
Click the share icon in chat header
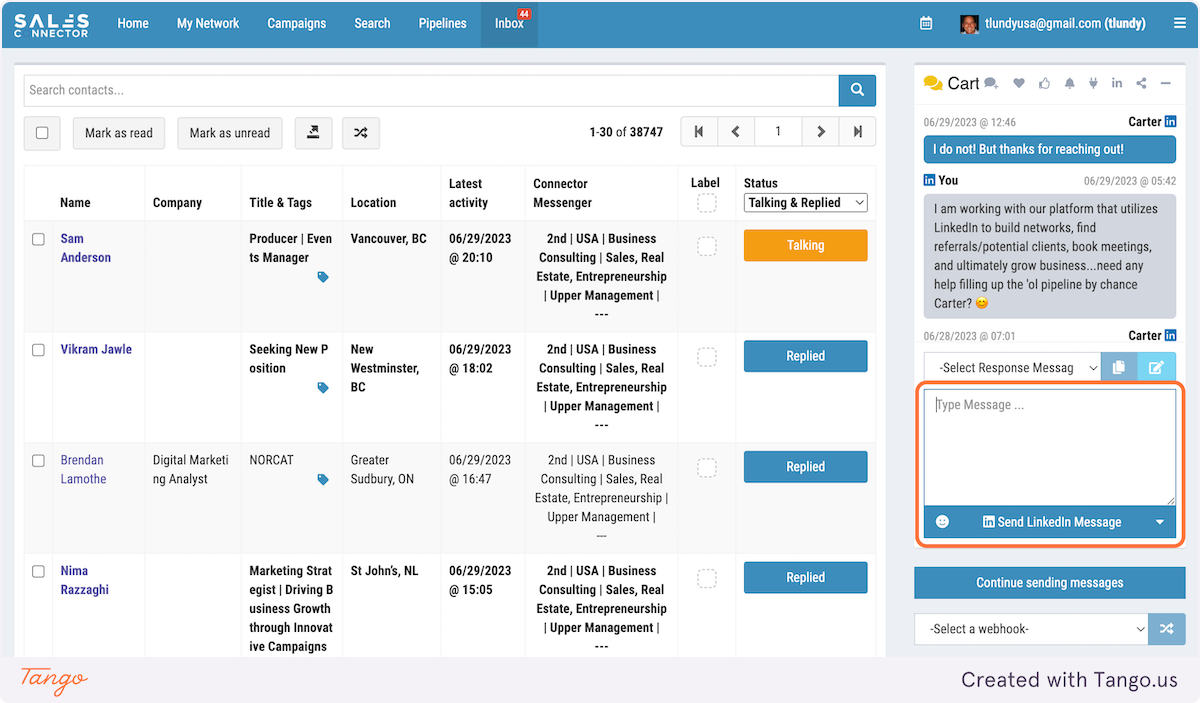1141,84
